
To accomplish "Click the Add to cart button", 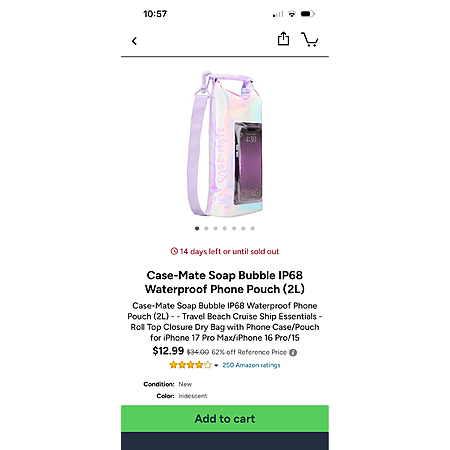I will tap(225, 419).
